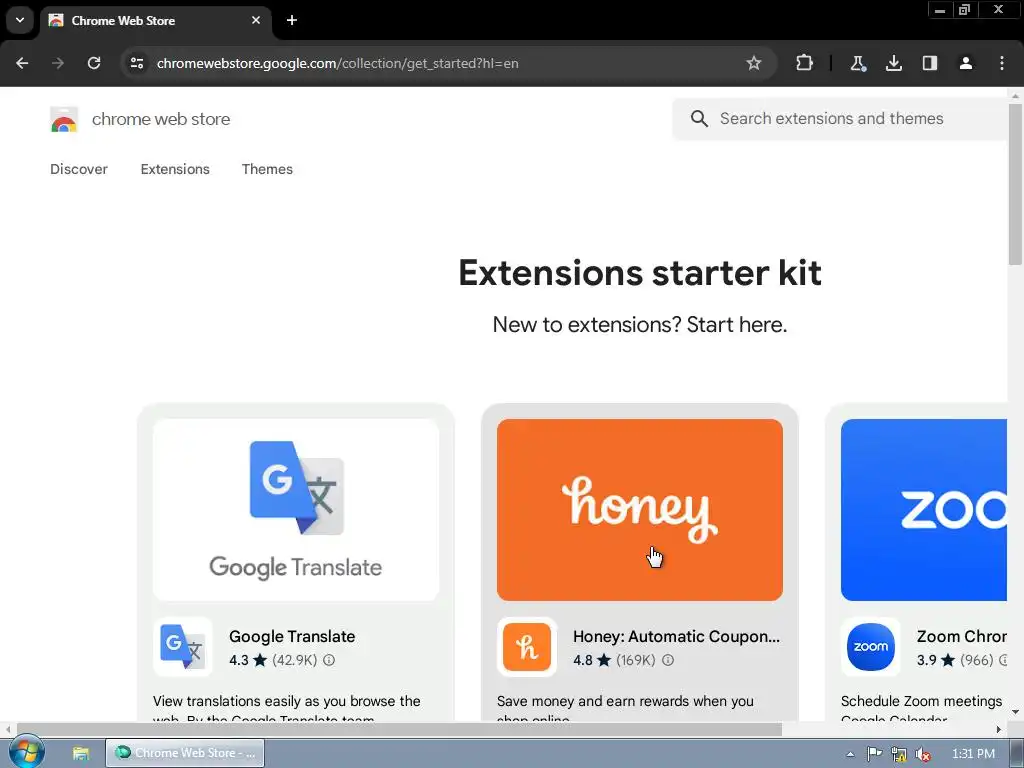Open the orange Honey banner image

[639, 509]
